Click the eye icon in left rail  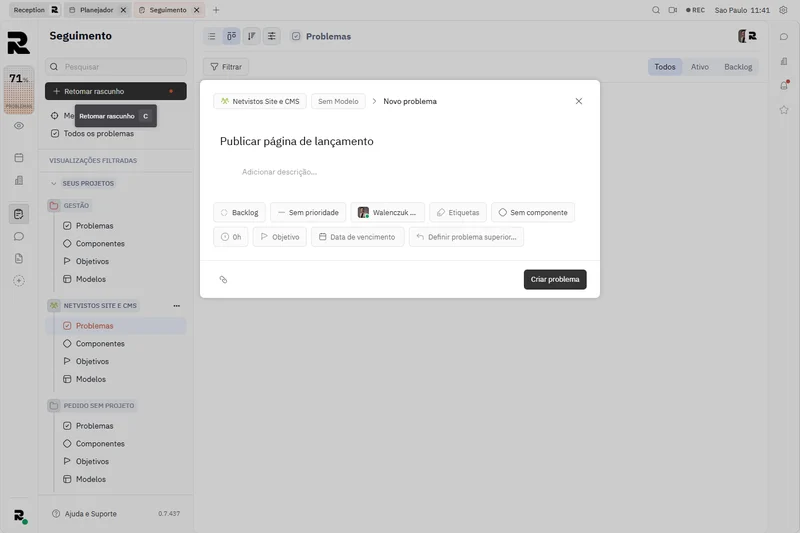coord(19,125)
